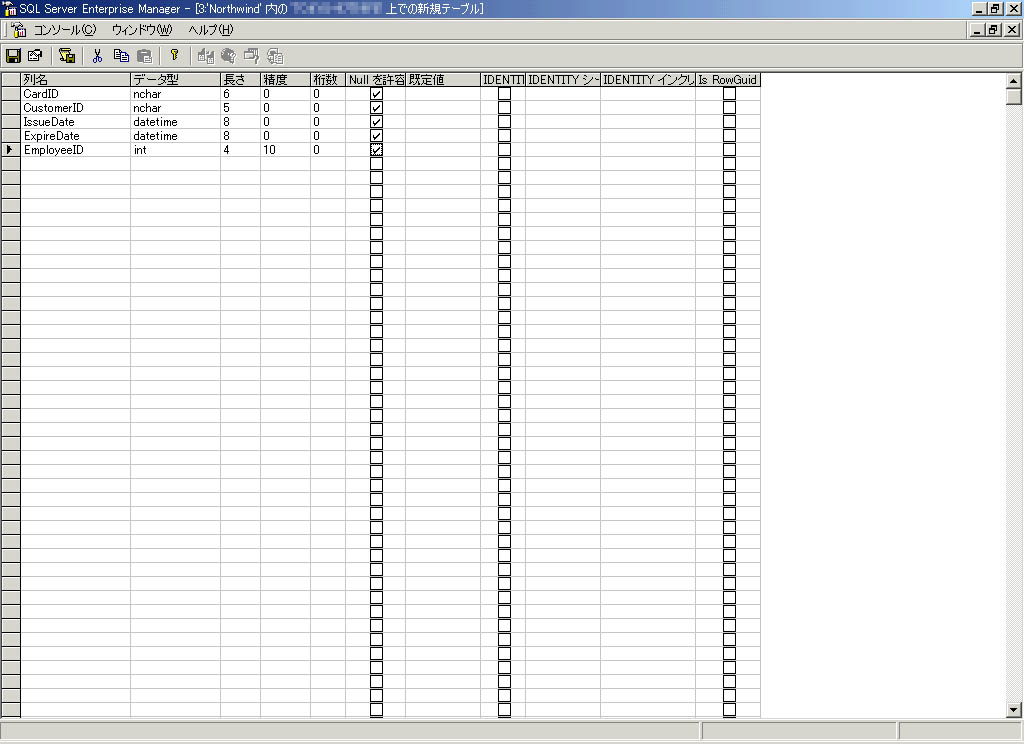Select the IssueDate column name cell
This screenshot has height=744, width=1024.
point(76,122)
